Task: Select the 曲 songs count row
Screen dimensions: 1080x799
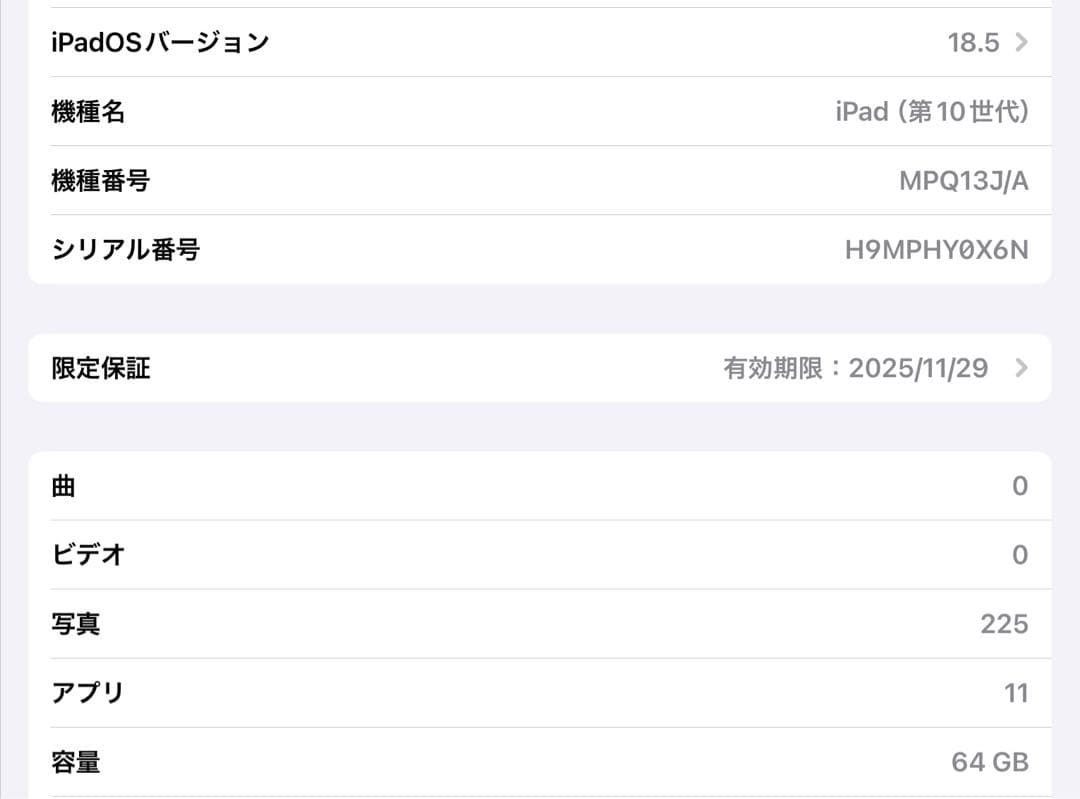Action: click(540, 485)
